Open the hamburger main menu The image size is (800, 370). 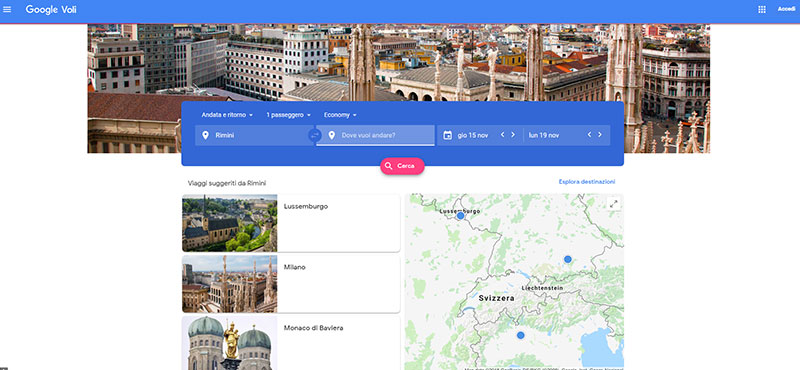[7, 9]
